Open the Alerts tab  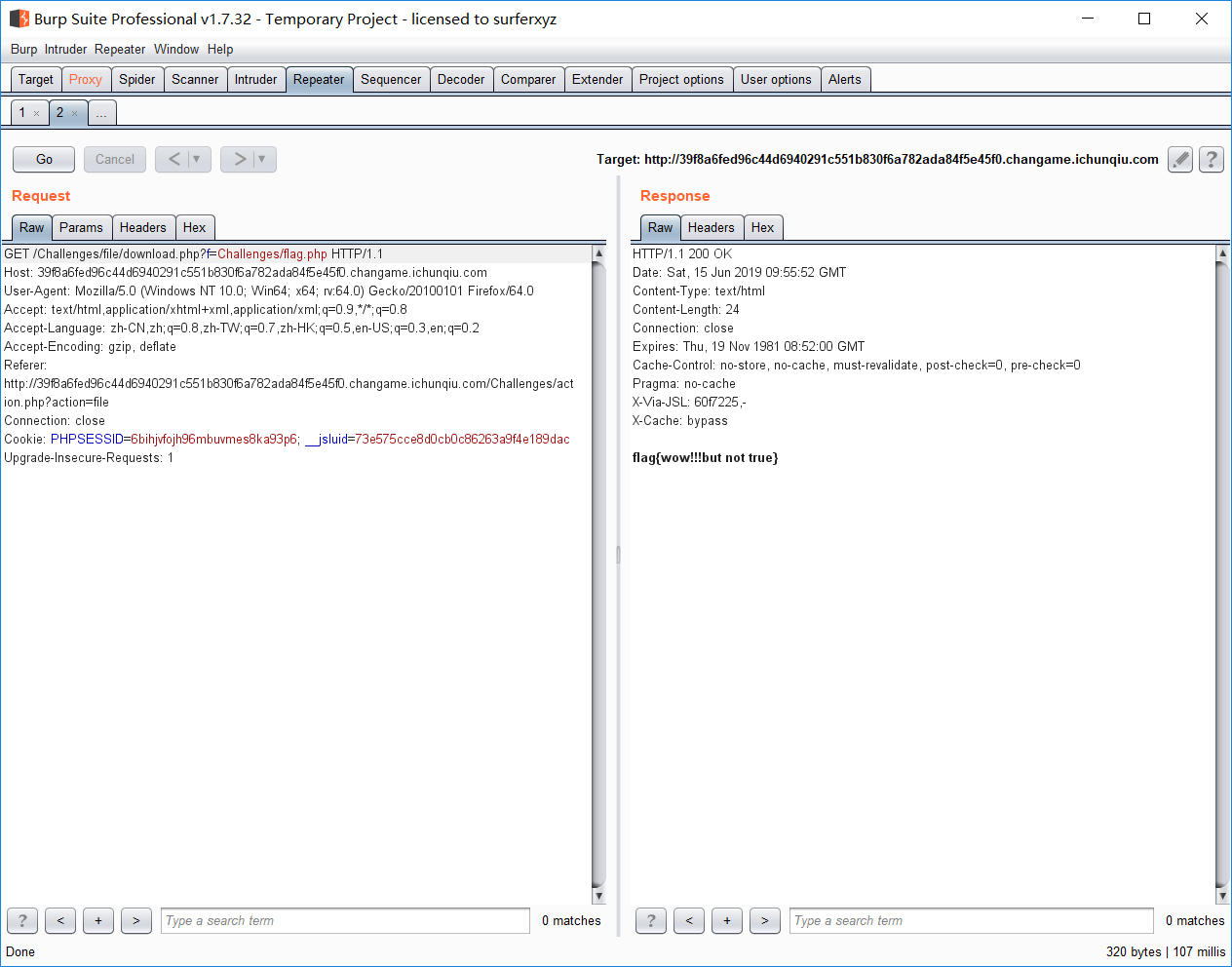click(845, 79)
